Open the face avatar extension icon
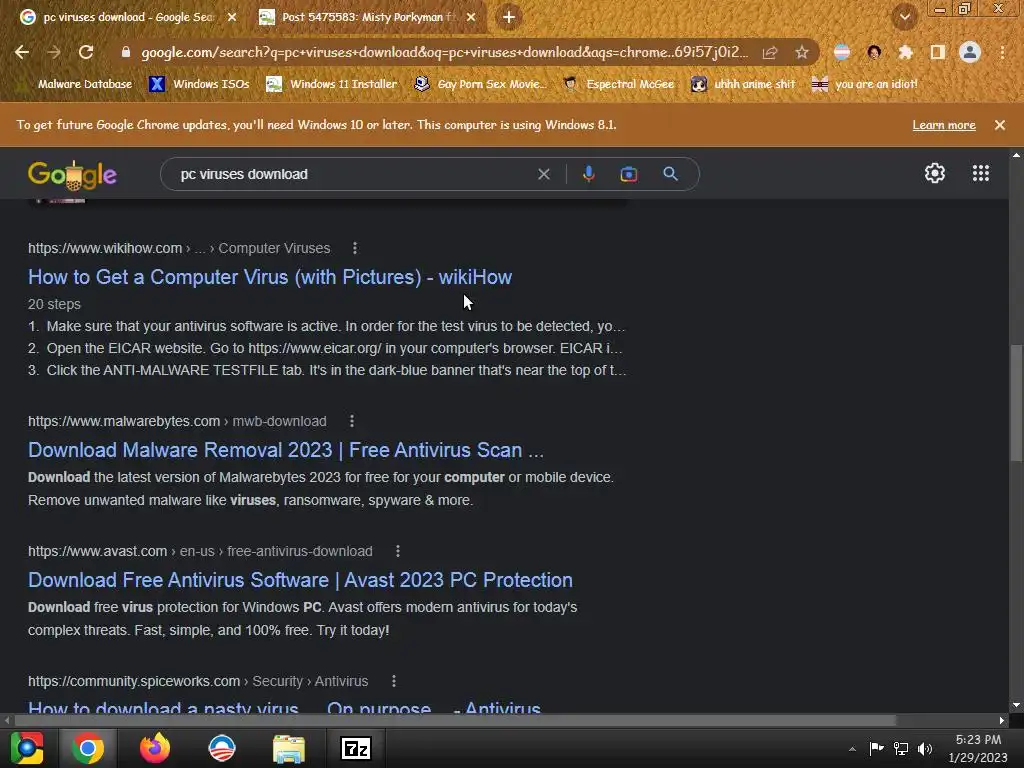The width and height of the screenshot is (1024, 768). (874, 52)
